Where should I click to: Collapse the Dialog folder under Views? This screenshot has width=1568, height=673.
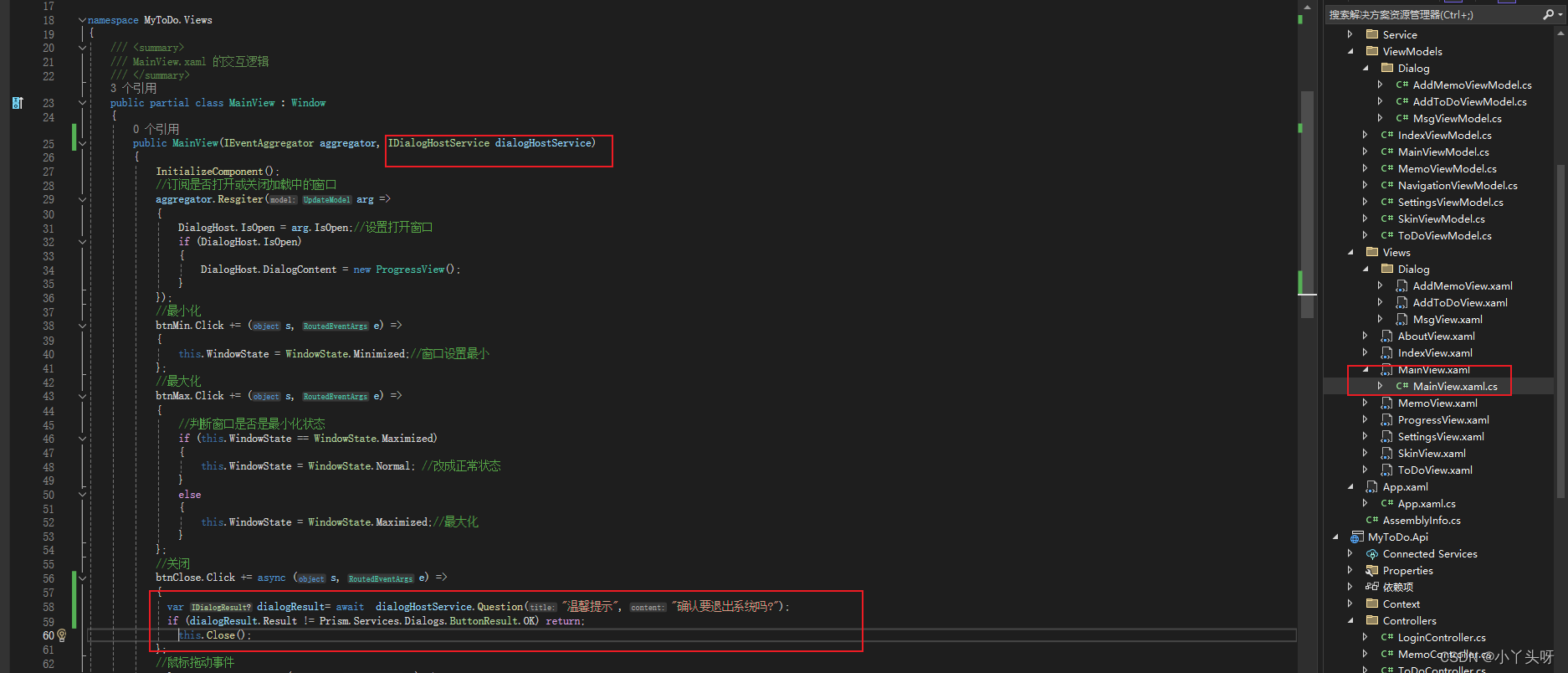tap(1365, 269)
